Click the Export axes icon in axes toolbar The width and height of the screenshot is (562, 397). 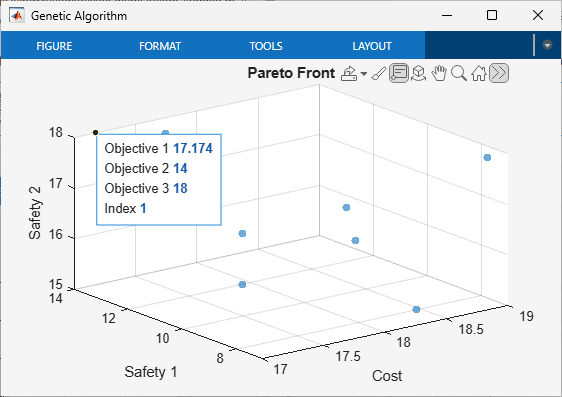point(348,73)
